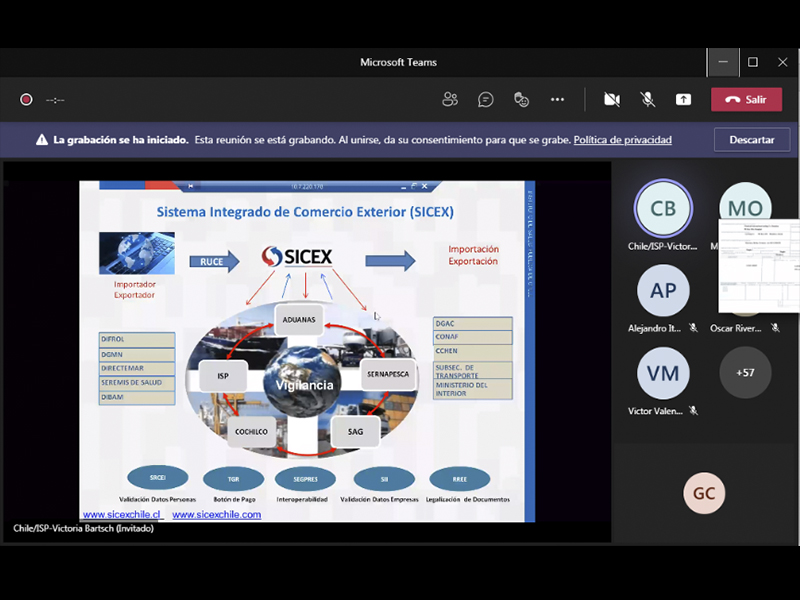
Task: Close the remote session bar in slide
Action: click(x=424, y=186)
